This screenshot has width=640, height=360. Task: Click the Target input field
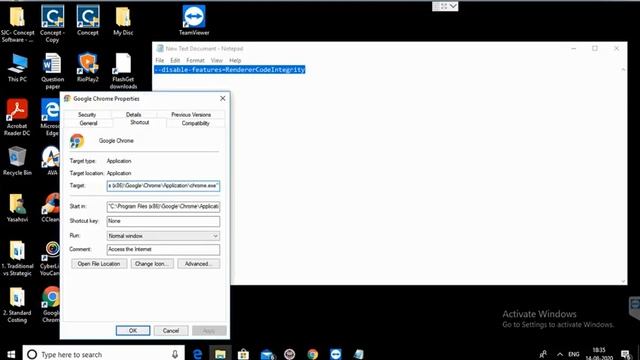(163, 186)
